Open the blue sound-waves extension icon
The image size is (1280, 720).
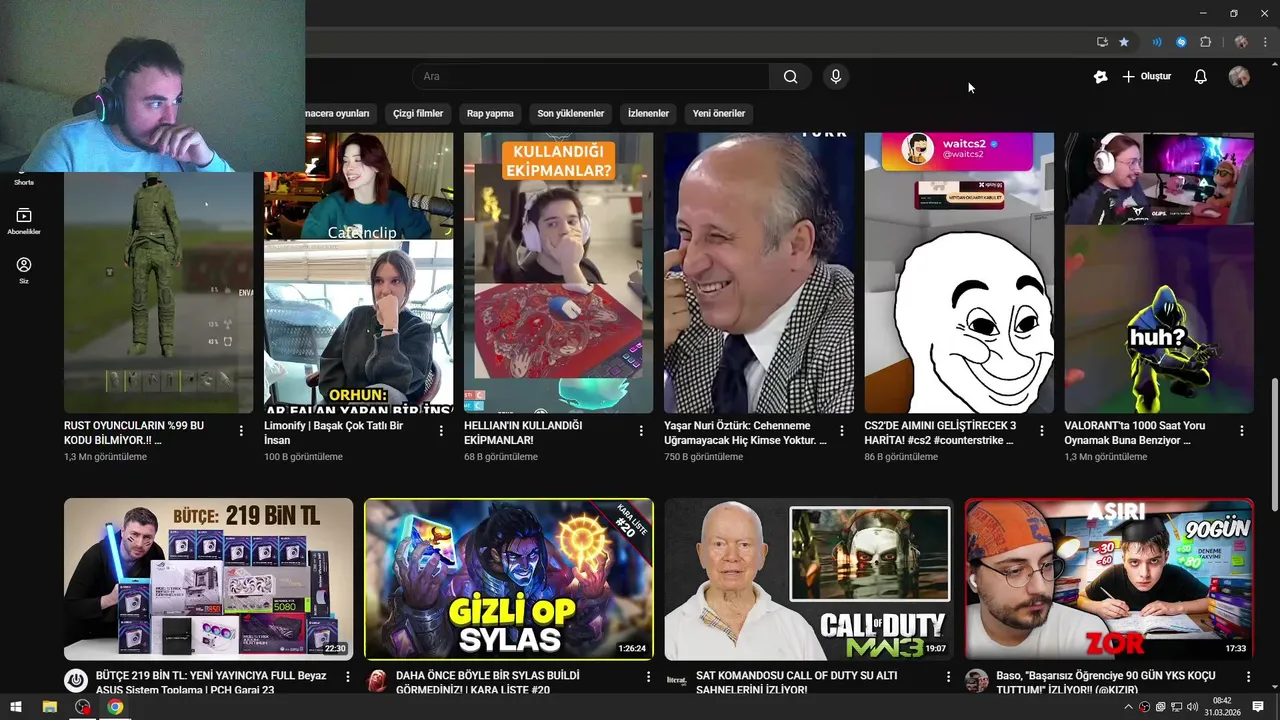1157,42
